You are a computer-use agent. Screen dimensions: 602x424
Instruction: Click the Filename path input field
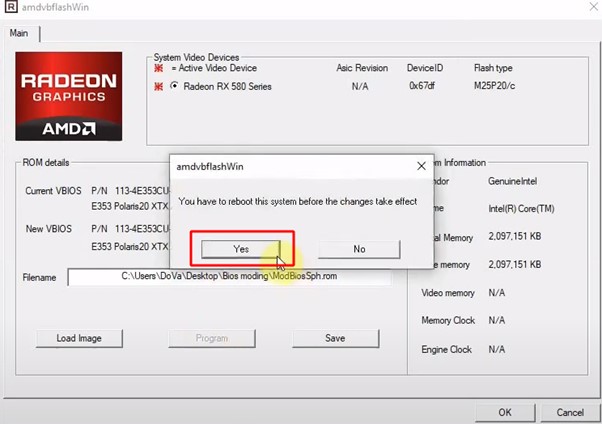point(228,276)
